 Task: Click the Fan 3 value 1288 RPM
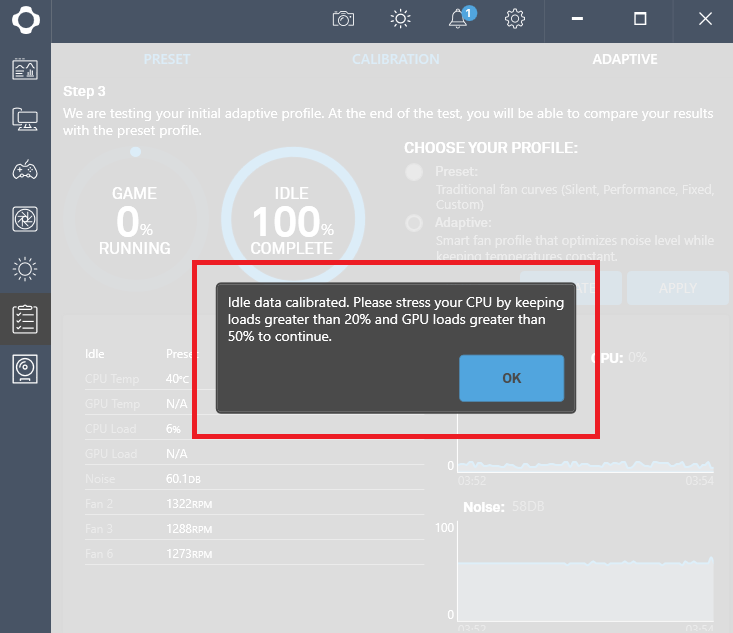(x=189, y=529)
